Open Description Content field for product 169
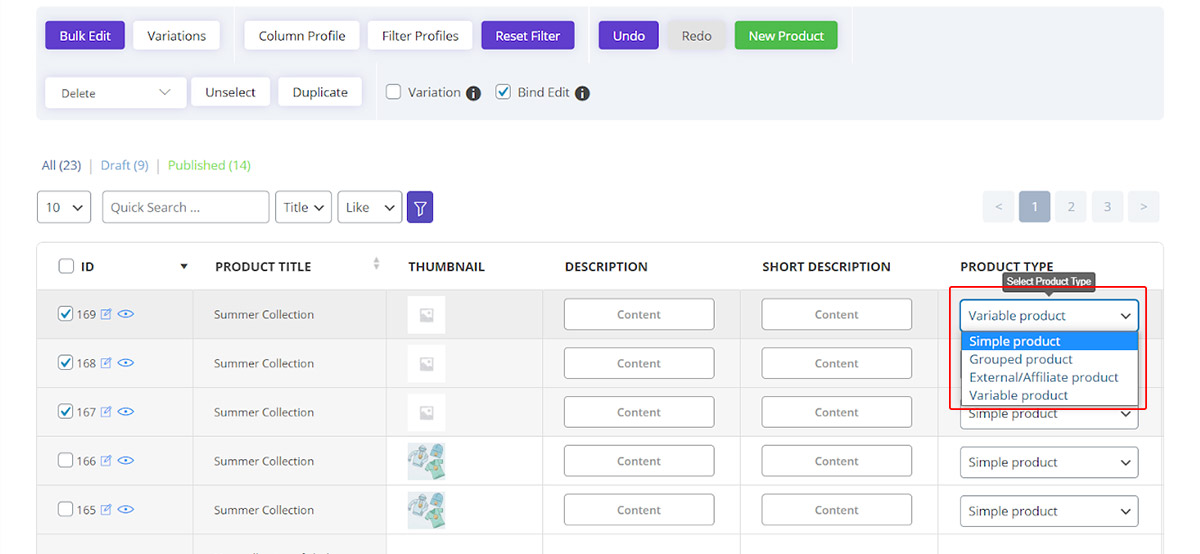This screenshot has height=554, width=1200. (x=639, y=314)
